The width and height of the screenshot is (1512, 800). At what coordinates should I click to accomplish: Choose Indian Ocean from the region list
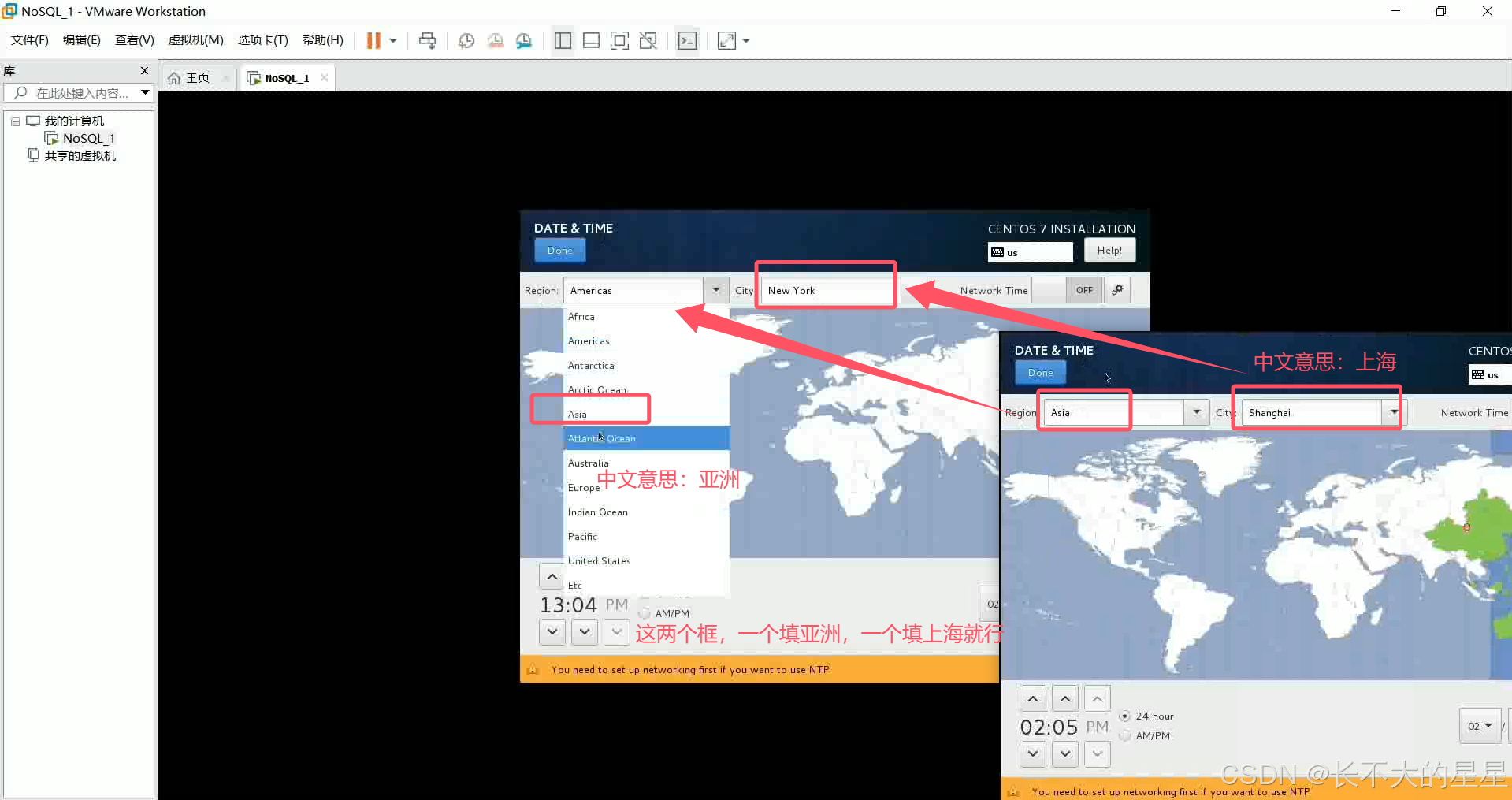(646, 512)
